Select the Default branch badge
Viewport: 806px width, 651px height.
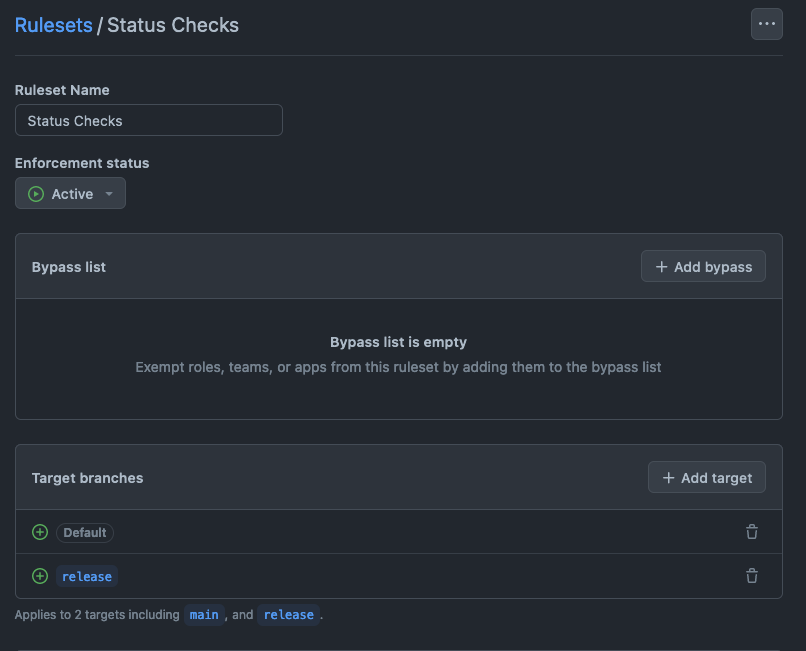point(85,533)
